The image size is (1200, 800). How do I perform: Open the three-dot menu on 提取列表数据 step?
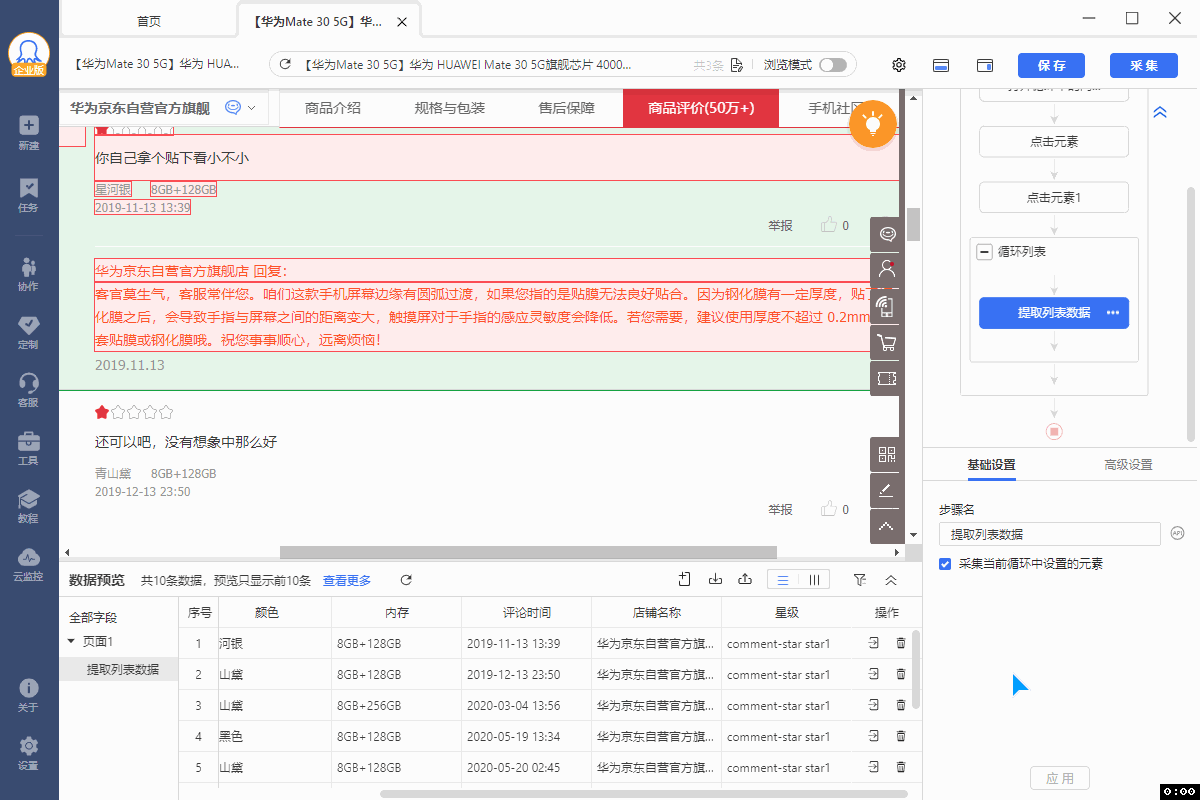(x=1113, y=313)
